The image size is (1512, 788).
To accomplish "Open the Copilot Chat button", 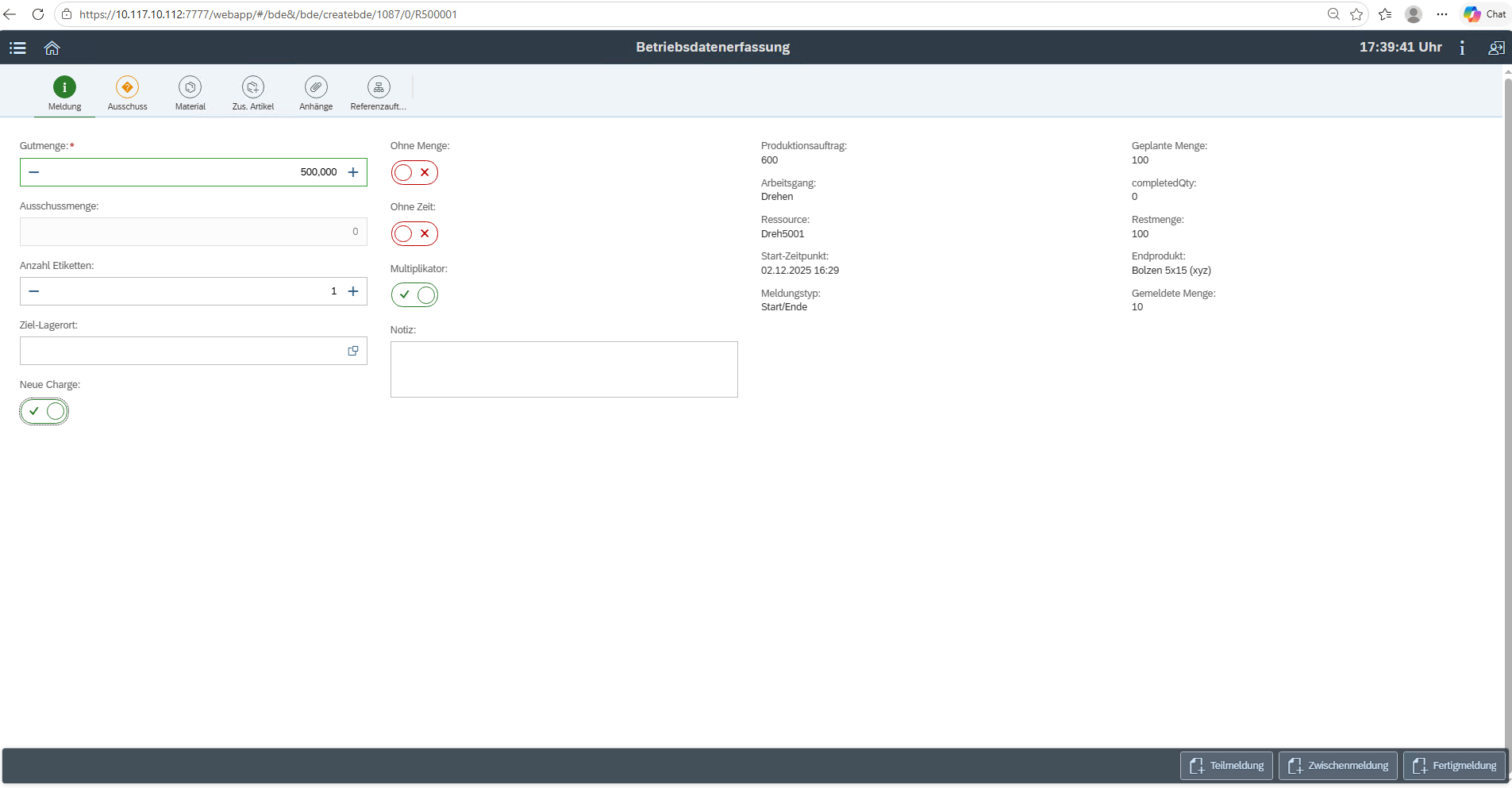I will coord(1485,14).
